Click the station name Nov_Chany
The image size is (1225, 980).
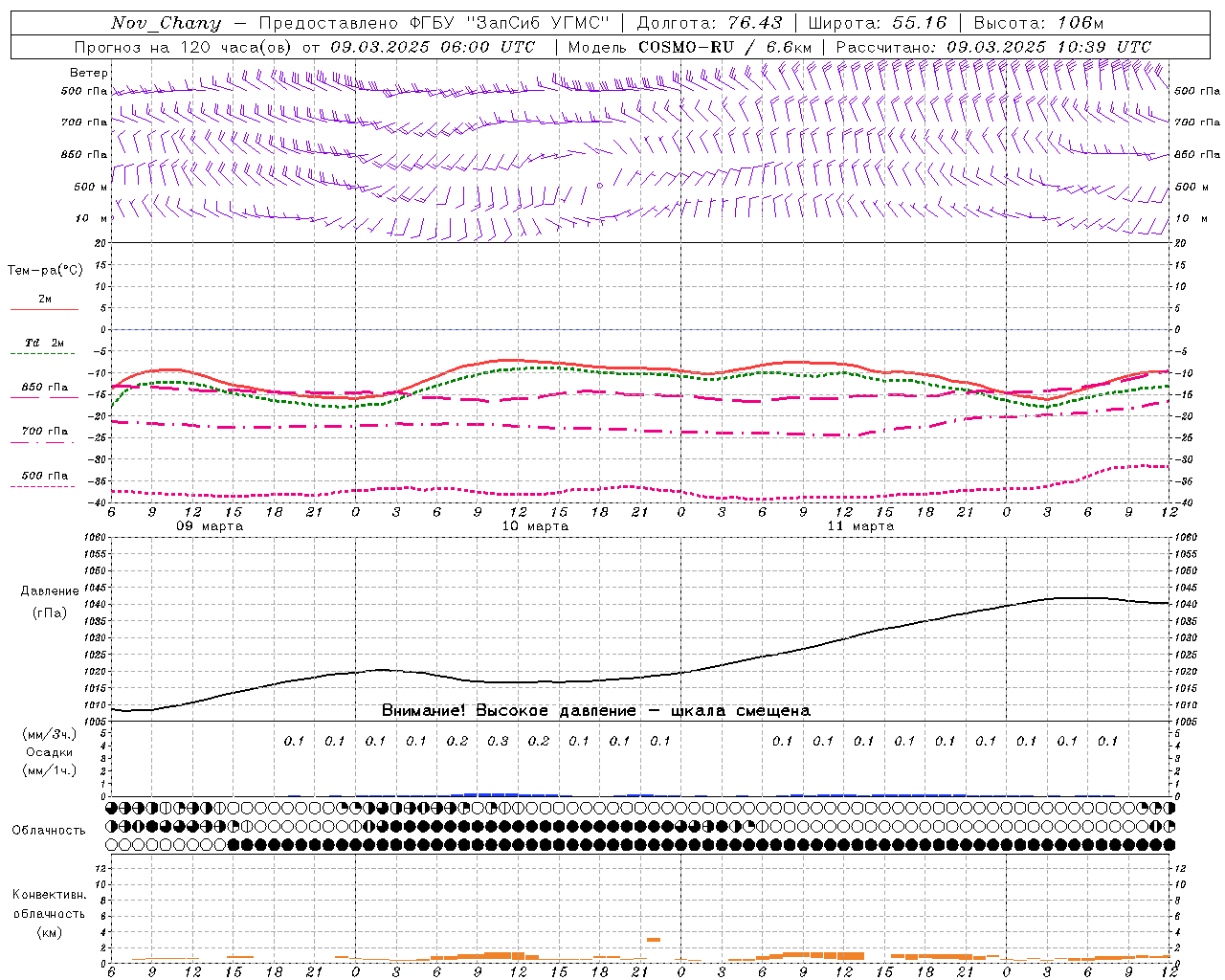(166, 23)
